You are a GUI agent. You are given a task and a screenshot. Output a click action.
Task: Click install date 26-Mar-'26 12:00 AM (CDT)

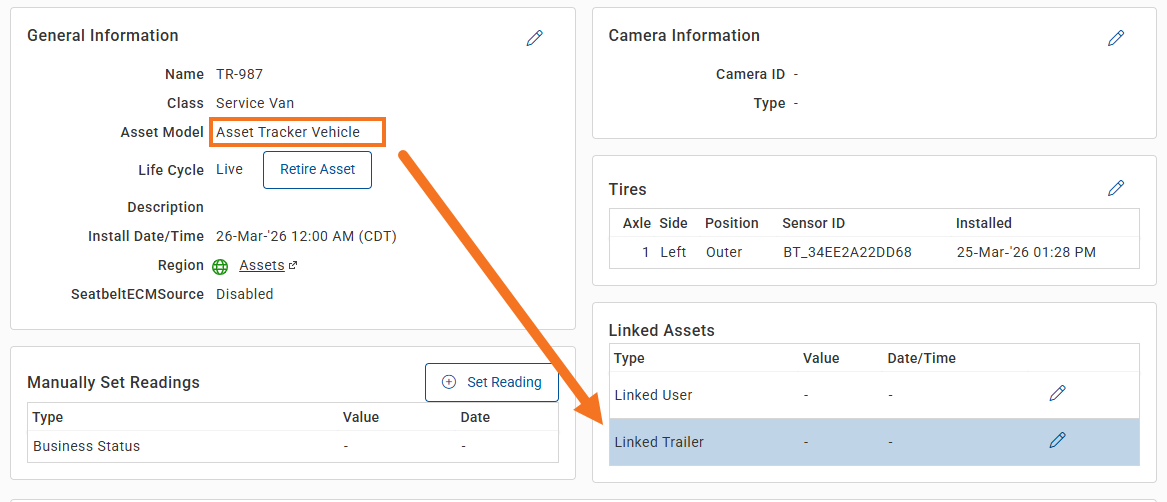(306, 237)
